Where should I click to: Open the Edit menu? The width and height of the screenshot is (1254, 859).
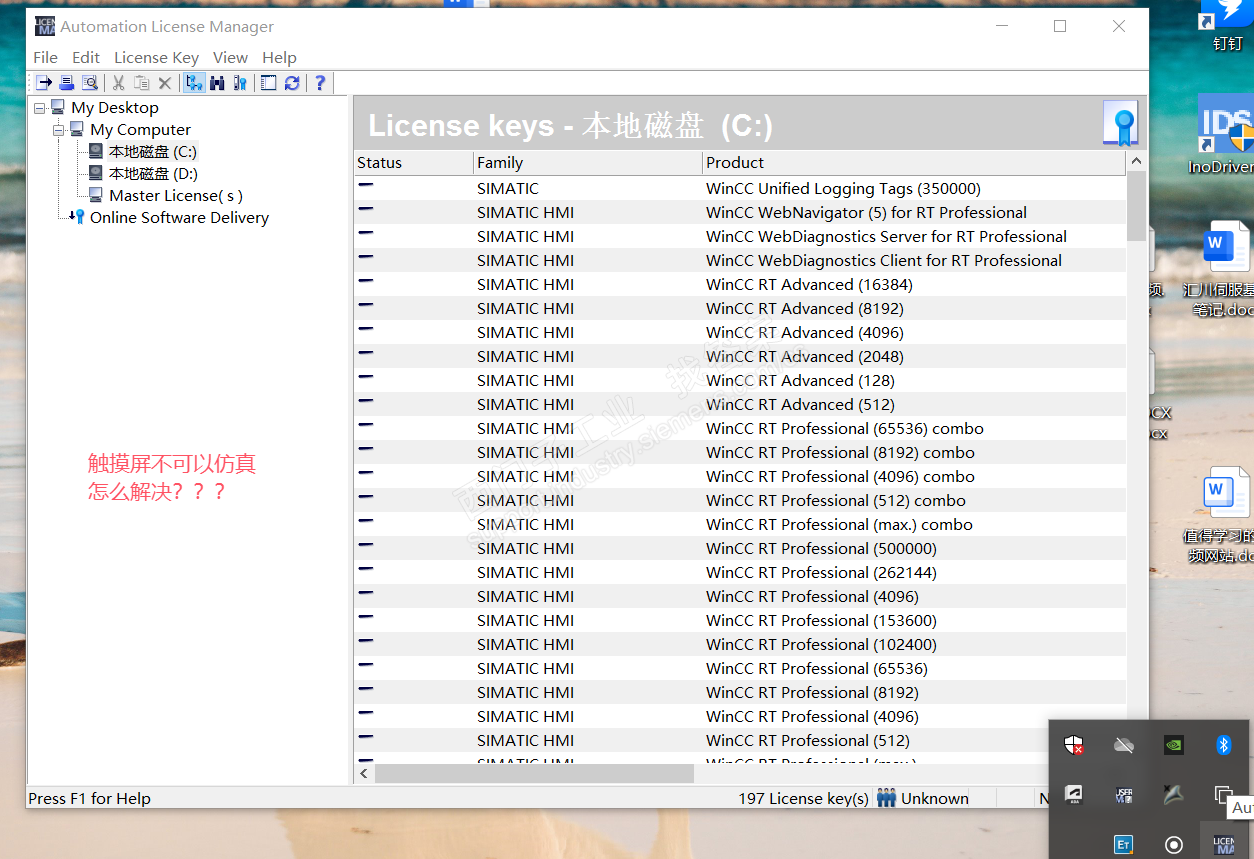(x=86, y=57)
